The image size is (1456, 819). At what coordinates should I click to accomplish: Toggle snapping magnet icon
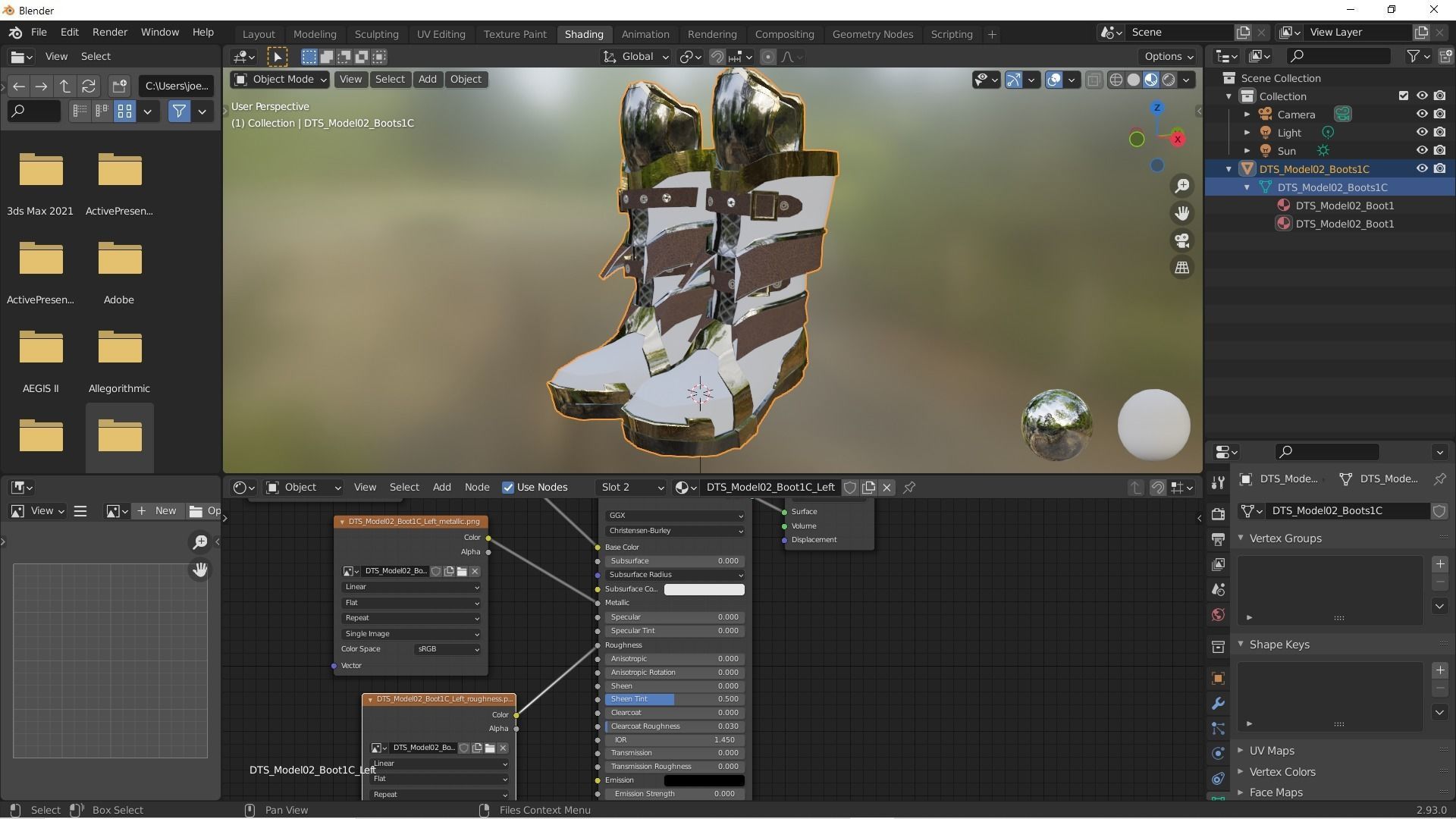[717, 57]
